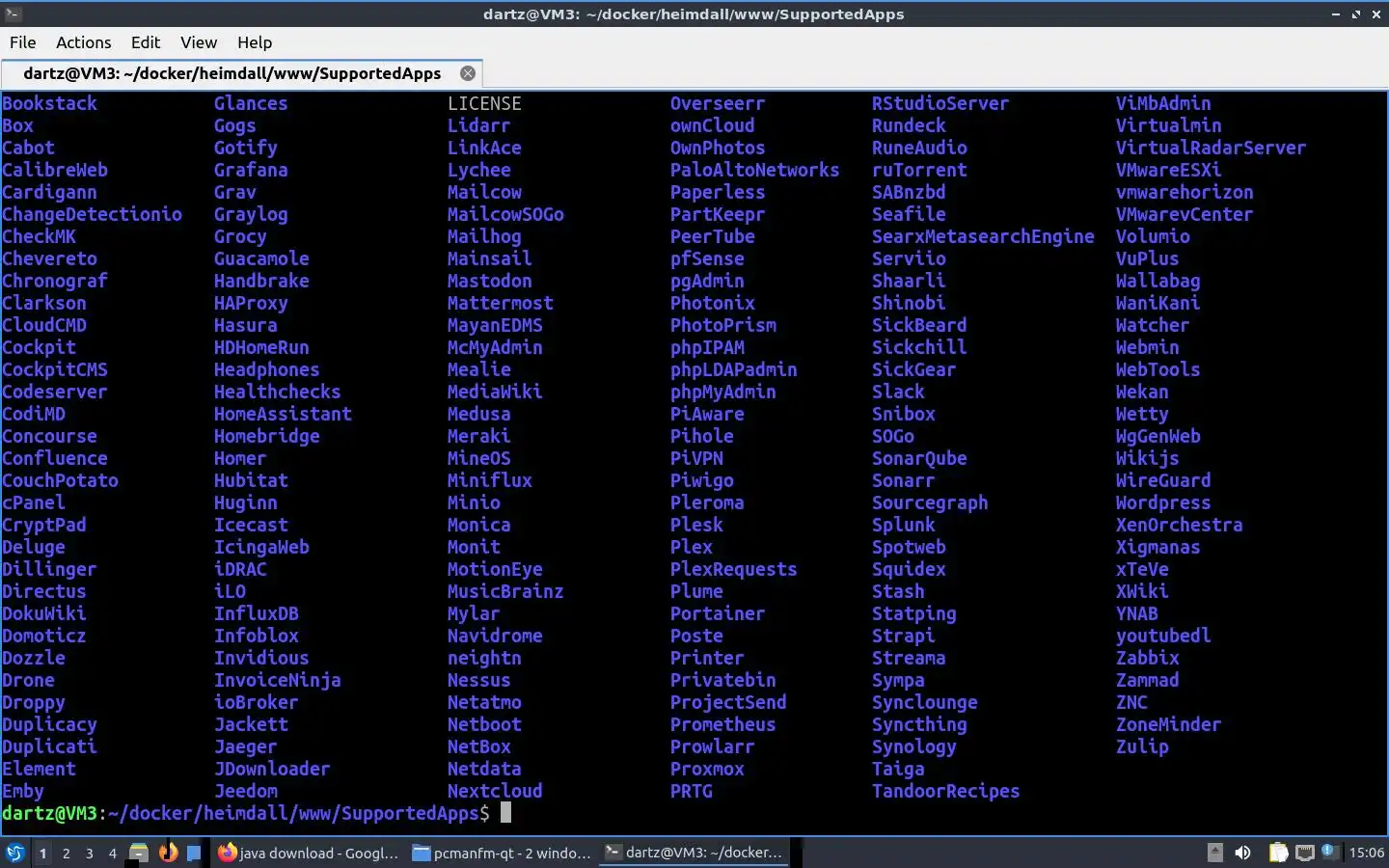Click the 'TandoorRecipes' listing entry
The image size is (1389, 868).
coord(946,791)
